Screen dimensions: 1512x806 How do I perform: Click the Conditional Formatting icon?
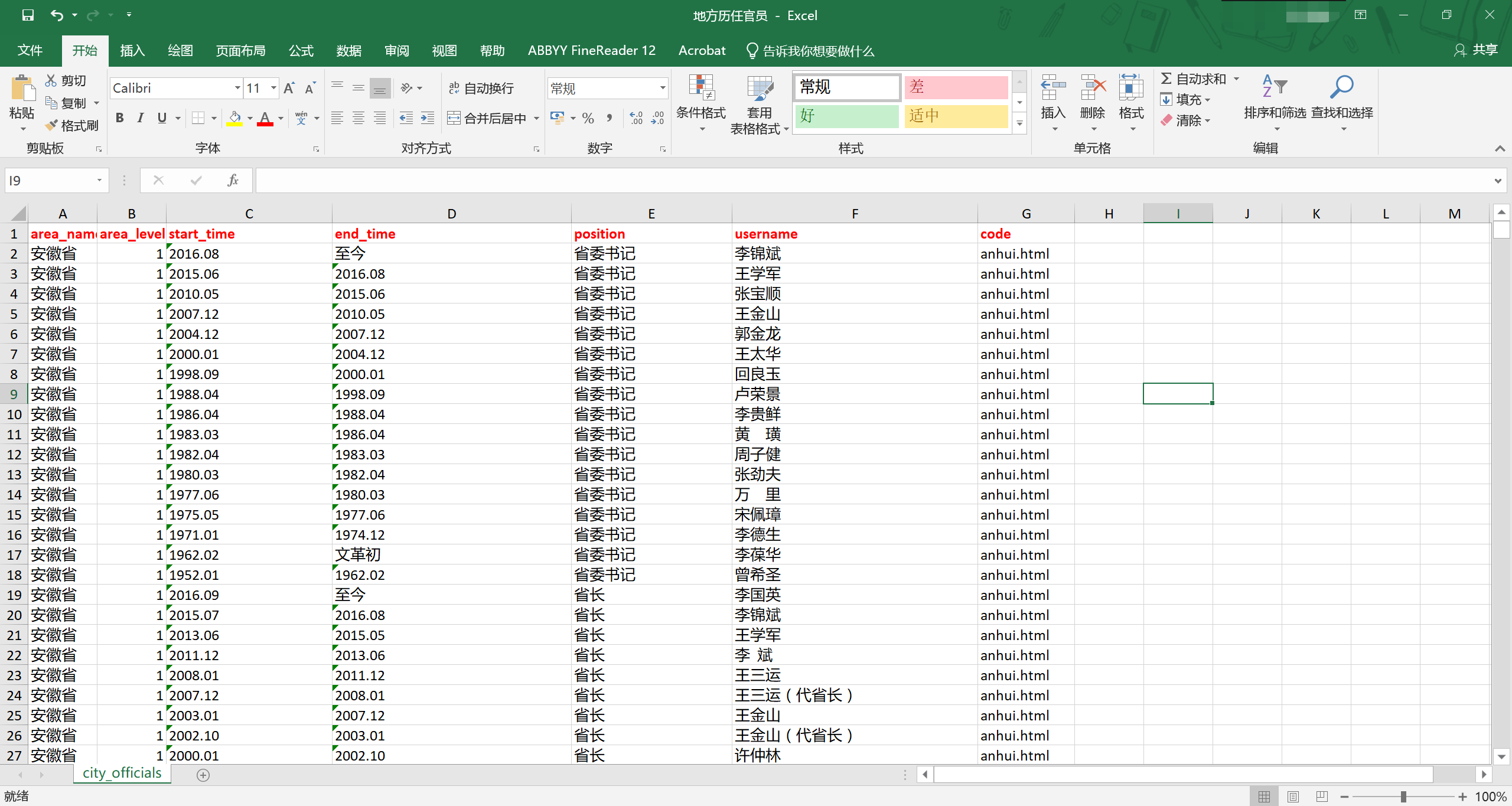[701, 89]
